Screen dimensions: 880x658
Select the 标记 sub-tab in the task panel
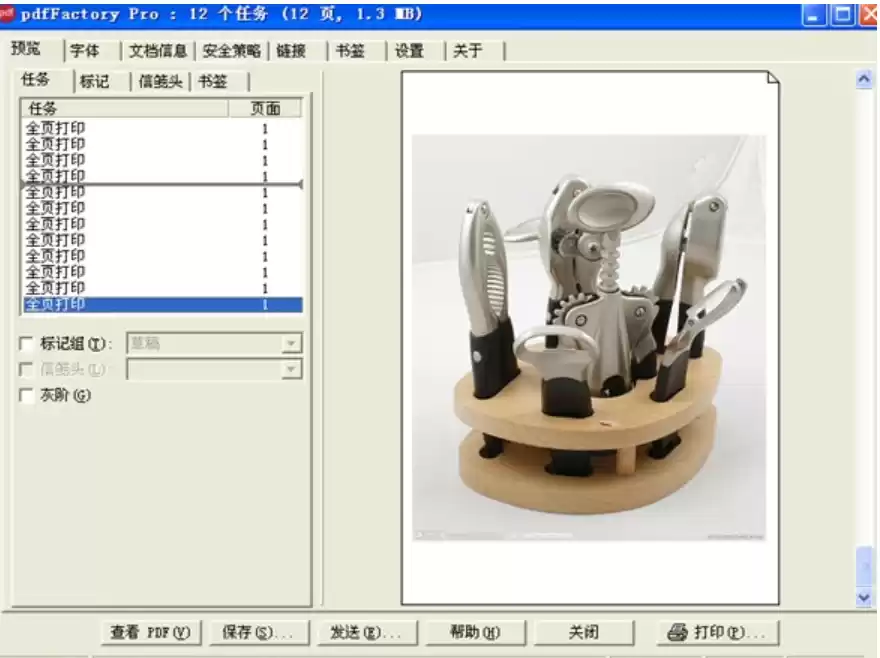[x=95, y=82]
